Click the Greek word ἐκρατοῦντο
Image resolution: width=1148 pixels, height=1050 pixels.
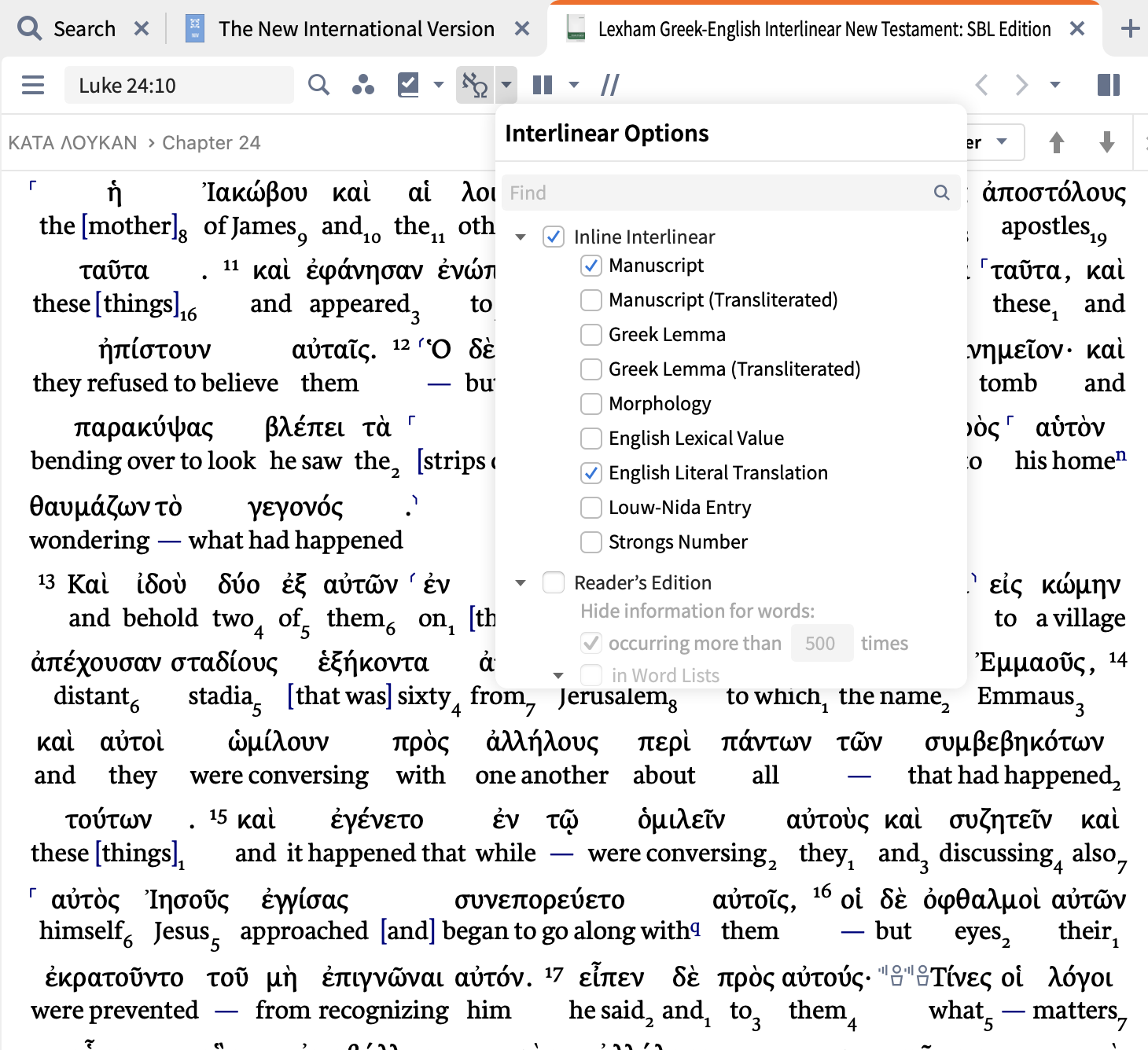[114, 978]
